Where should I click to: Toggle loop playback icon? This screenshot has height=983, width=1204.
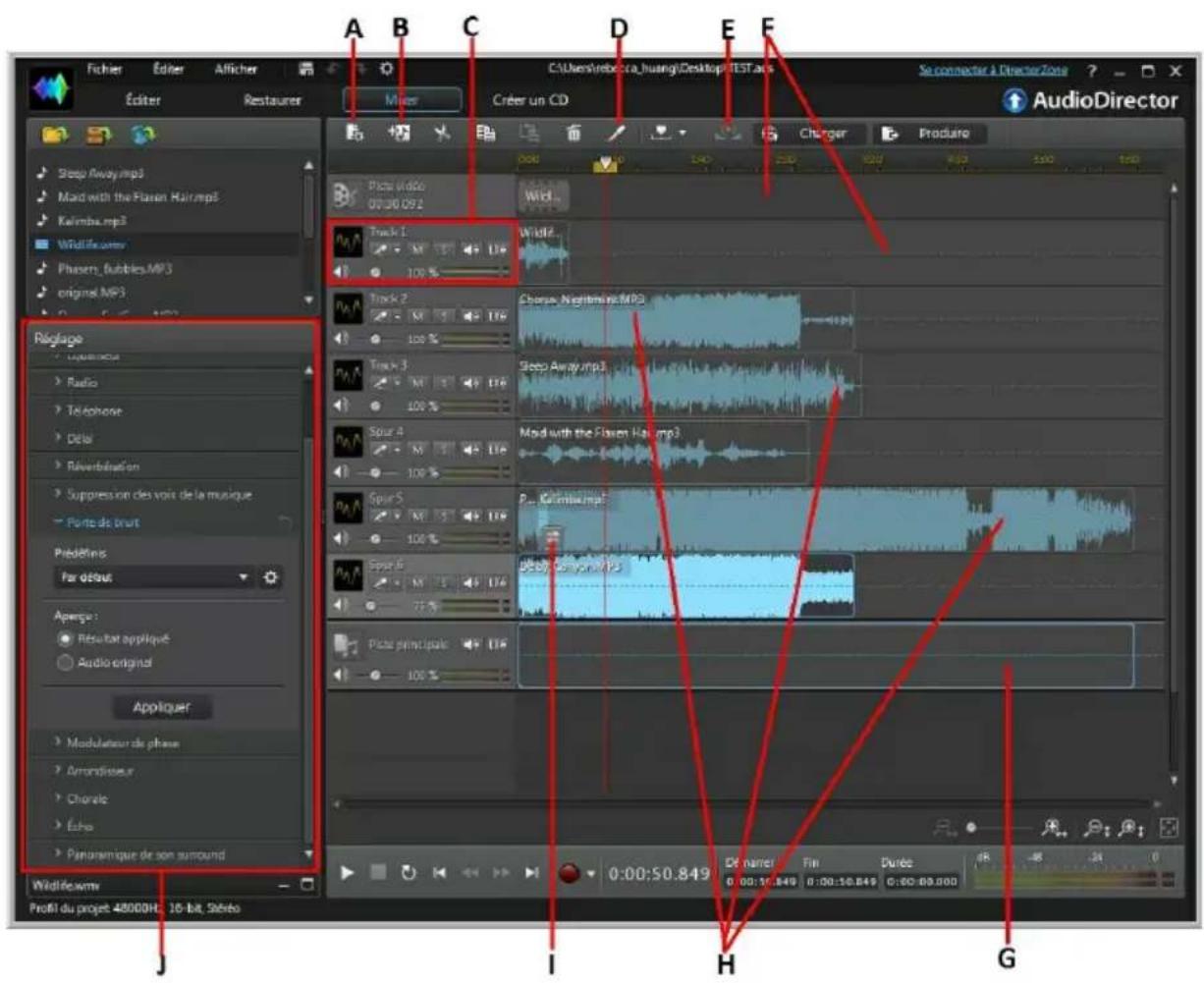point(409,872)
